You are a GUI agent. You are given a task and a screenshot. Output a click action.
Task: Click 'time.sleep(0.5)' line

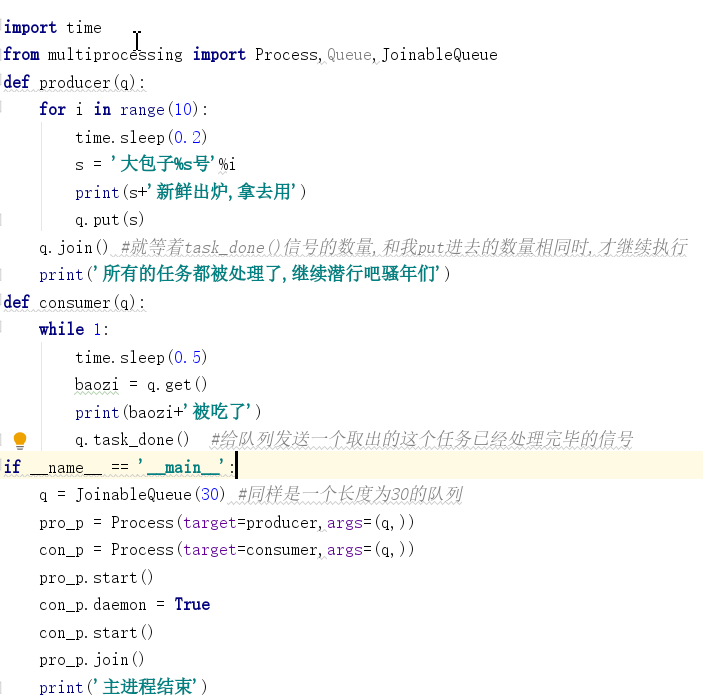pos(141,357)
